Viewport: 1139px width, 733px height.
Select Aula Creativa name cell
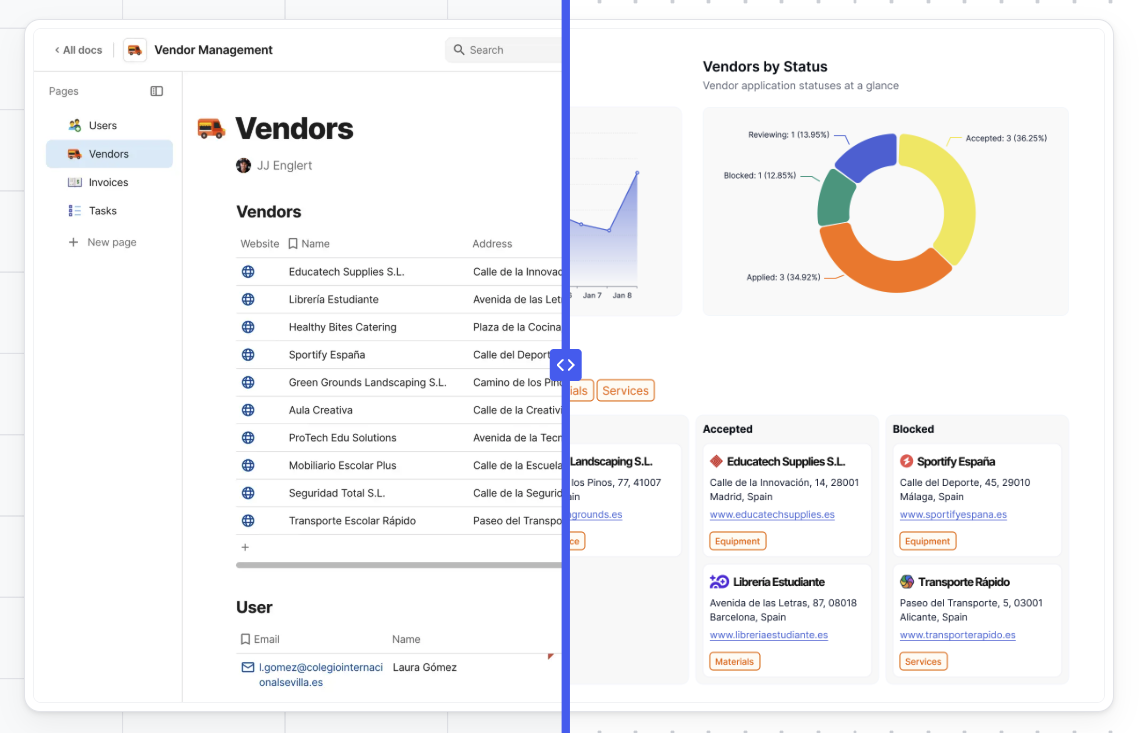(x=320, y=410)
